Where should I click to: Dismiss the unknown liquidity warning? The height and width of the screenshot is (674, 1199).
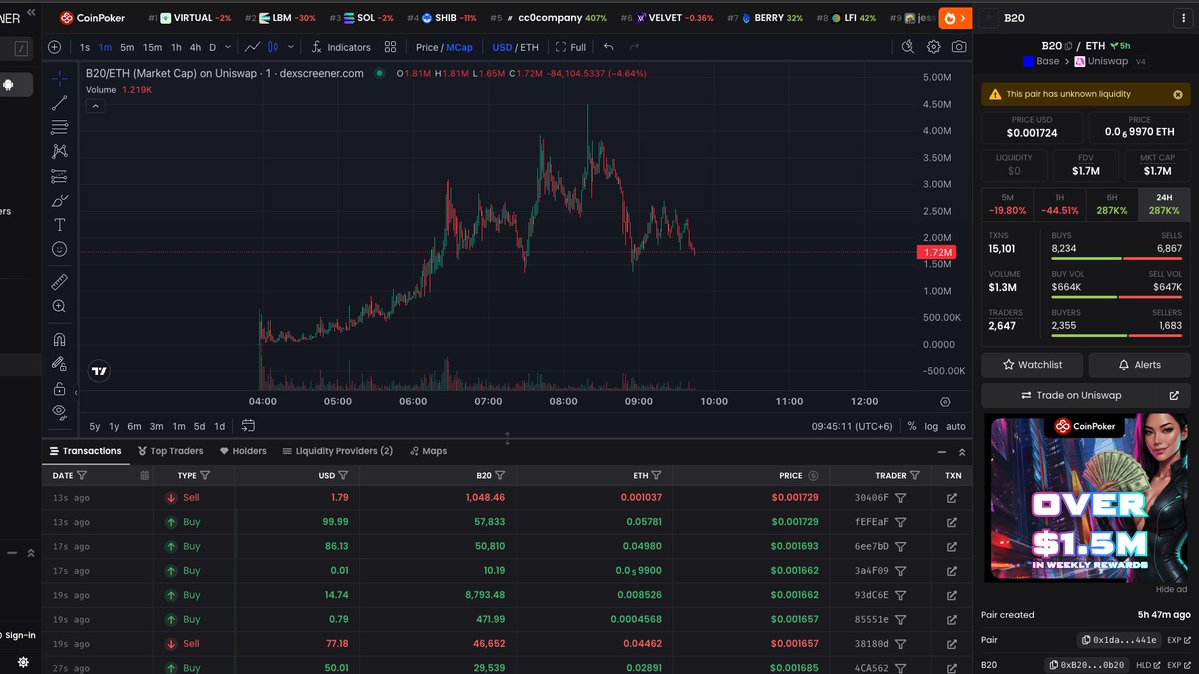click(1178, 95)
